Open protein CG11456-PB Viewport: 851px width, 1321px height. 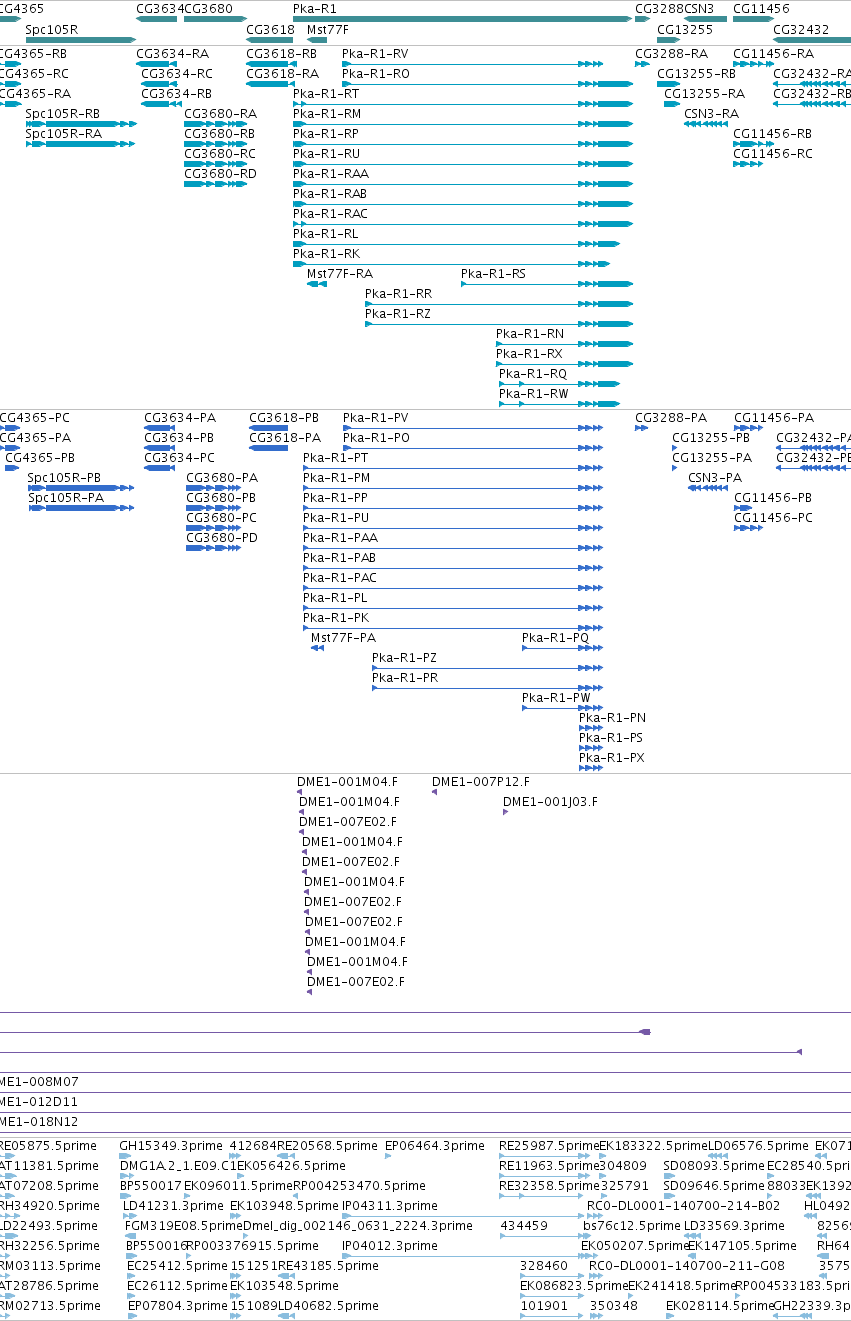(773, 497)
